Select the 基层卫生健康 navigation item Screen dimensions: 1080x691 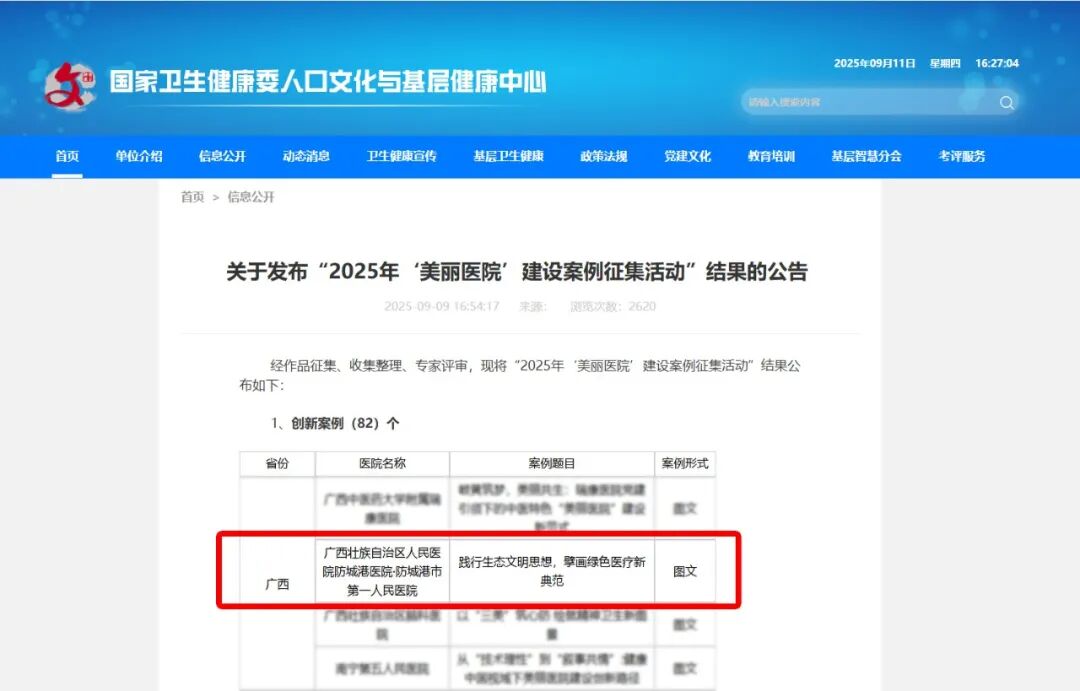(x=508, y=156)
